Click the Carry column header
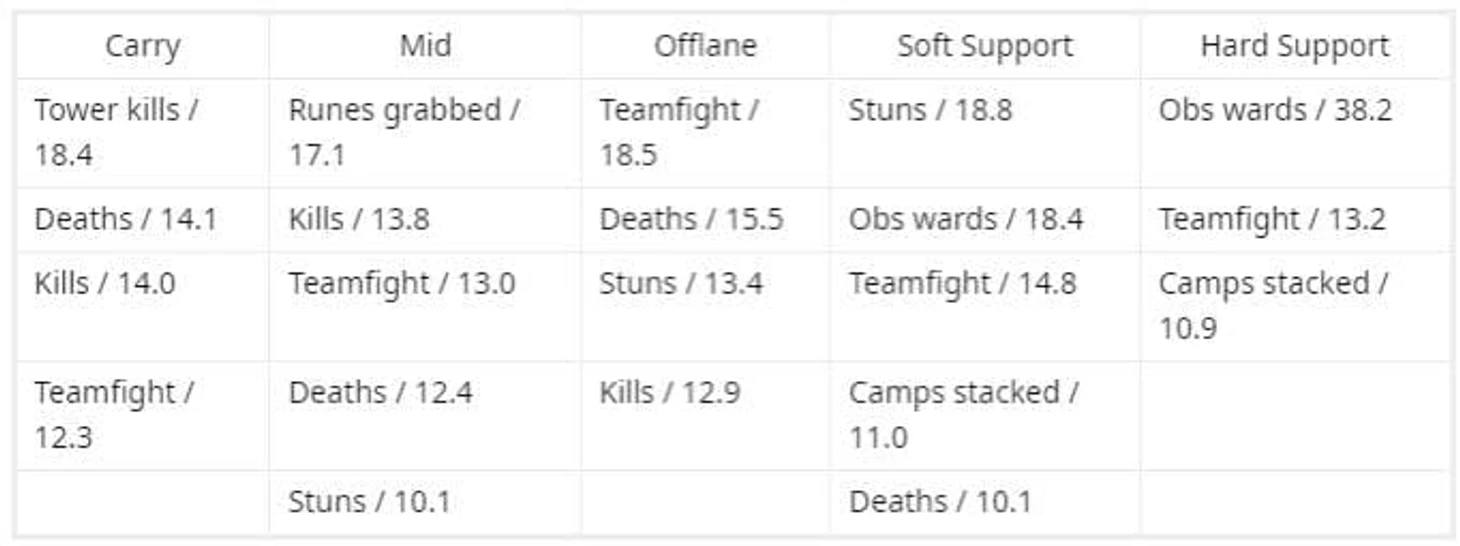The width and height of the screenshot is (1460, 546). pyautogui.click(x=142, y=46)
